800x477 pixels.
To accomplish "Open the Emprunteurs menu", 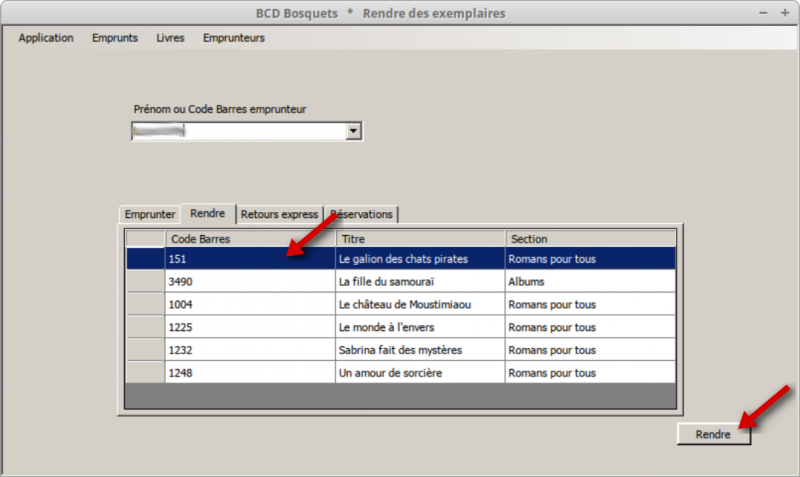I will tap(233, 38).
